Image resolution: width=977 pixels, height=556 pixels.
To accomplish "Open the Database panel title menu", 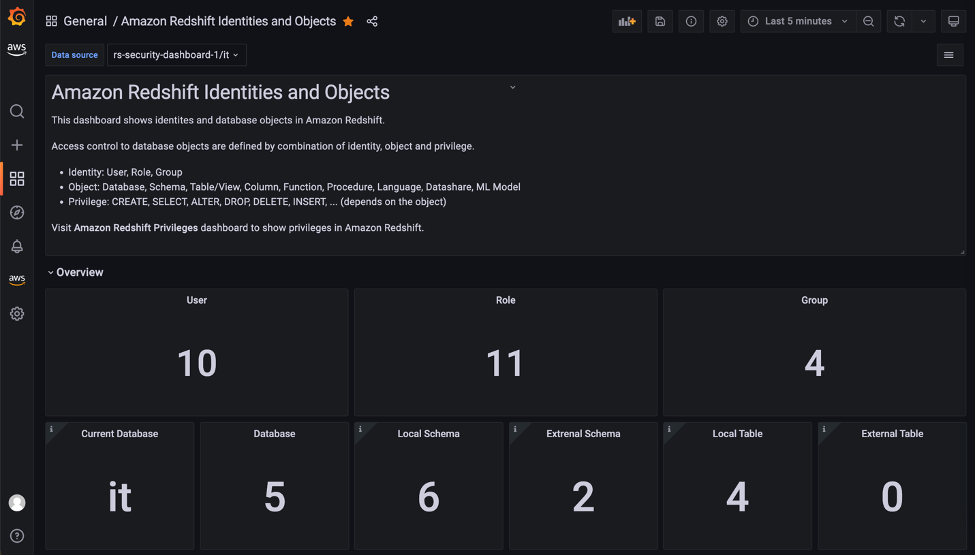I will pos(274,434).
